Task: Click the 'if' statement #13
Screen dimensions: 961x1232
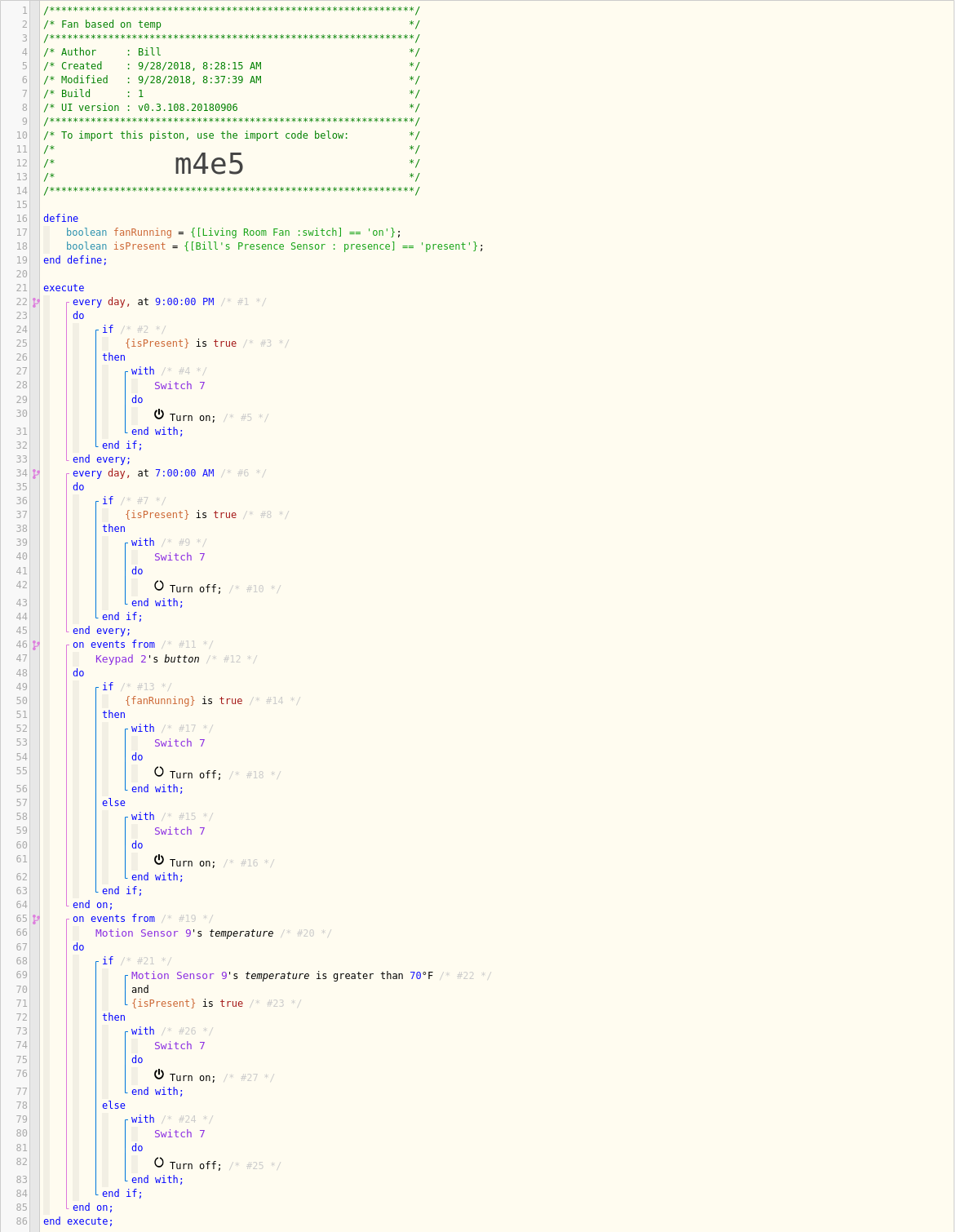Action: [108, 687]
